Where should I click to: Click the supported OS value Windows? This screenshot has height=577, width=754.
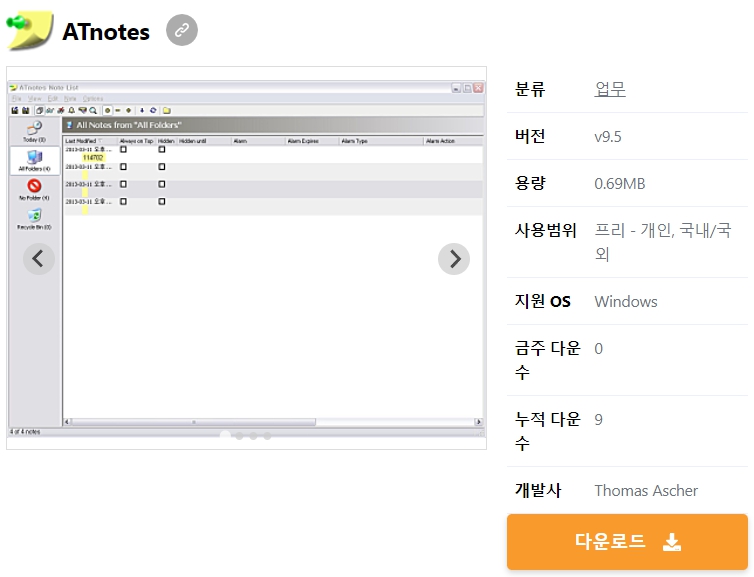(x=626, y=301)
